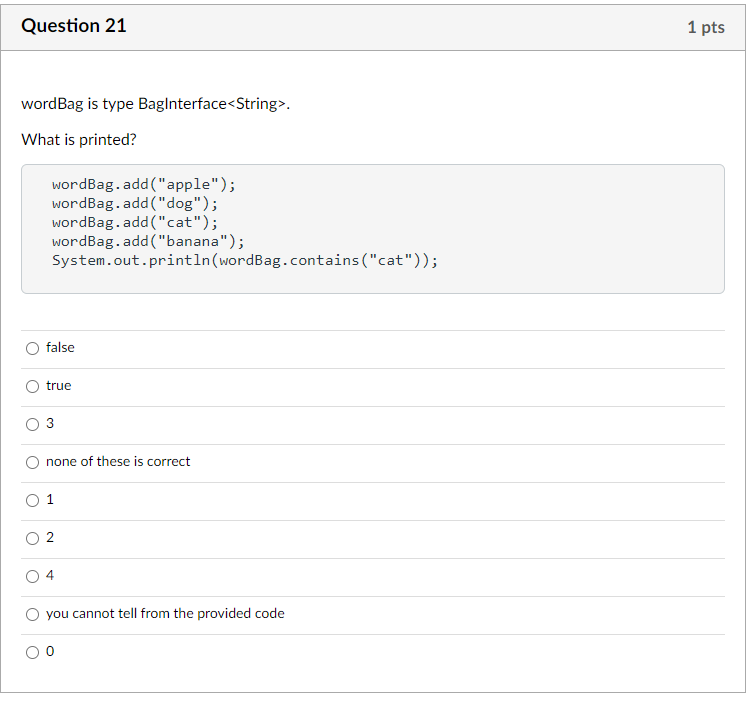Click the 'Question 21' heading
Screen dimensions: 748x702
click(74, 26)
